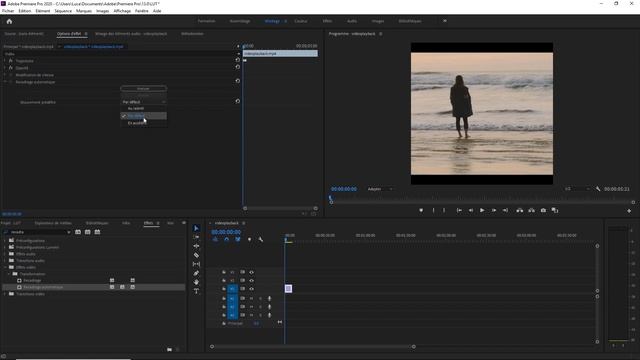Expand the Préconfigurations folder
The image size is (640, 360).
click(5, 240)
